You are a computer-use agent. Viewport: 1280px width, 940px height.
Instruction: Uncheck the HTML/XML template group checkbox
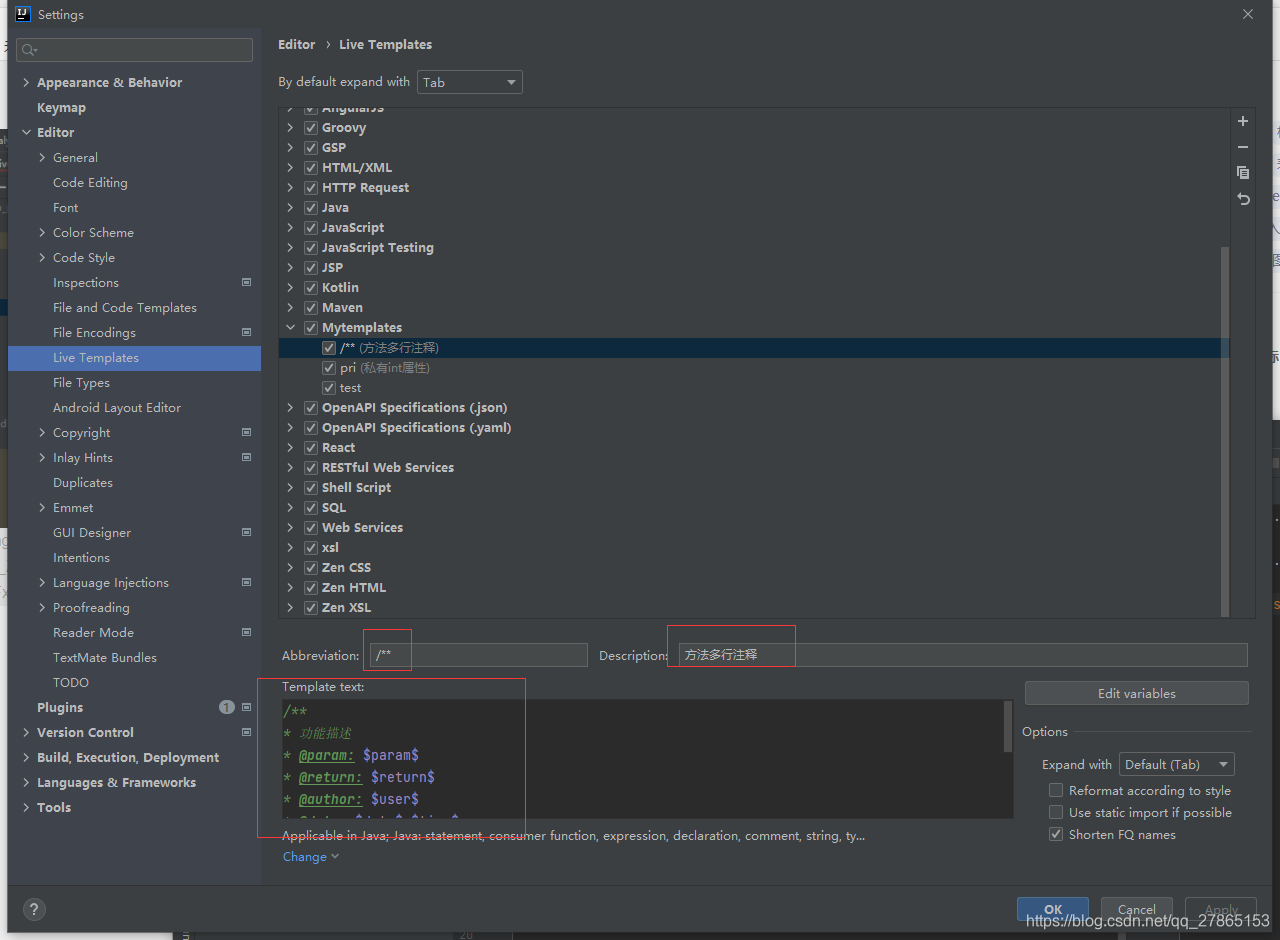(x=311, y=168)
